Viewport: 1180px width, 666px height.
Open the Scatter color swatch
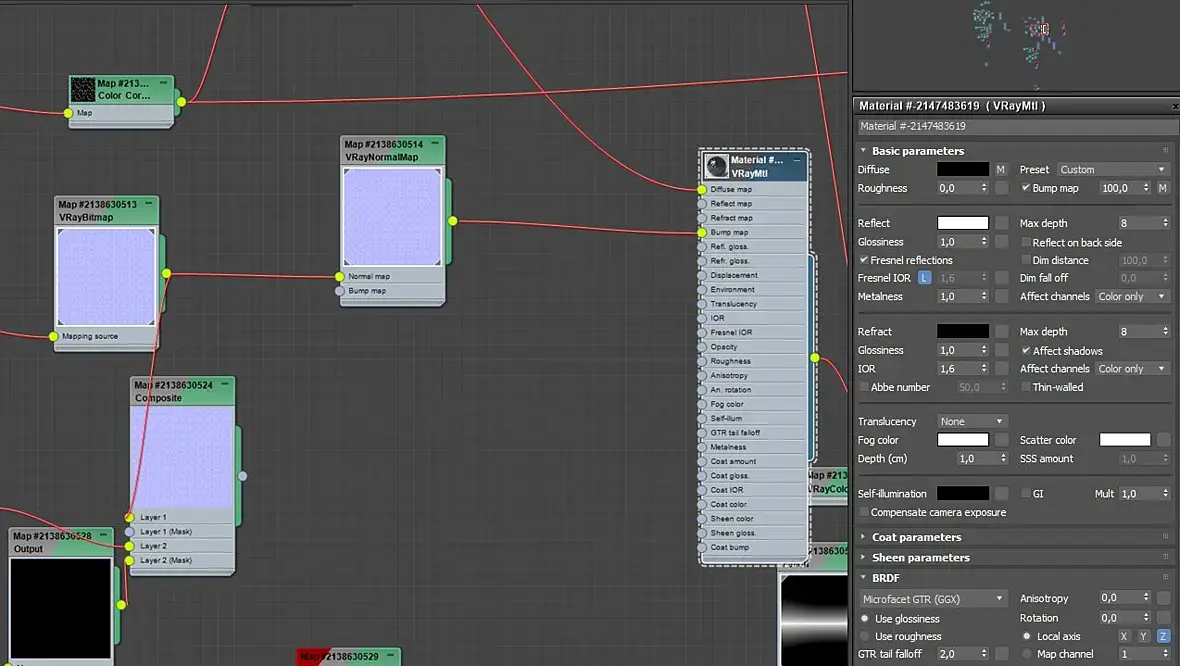coord(1124,439)
